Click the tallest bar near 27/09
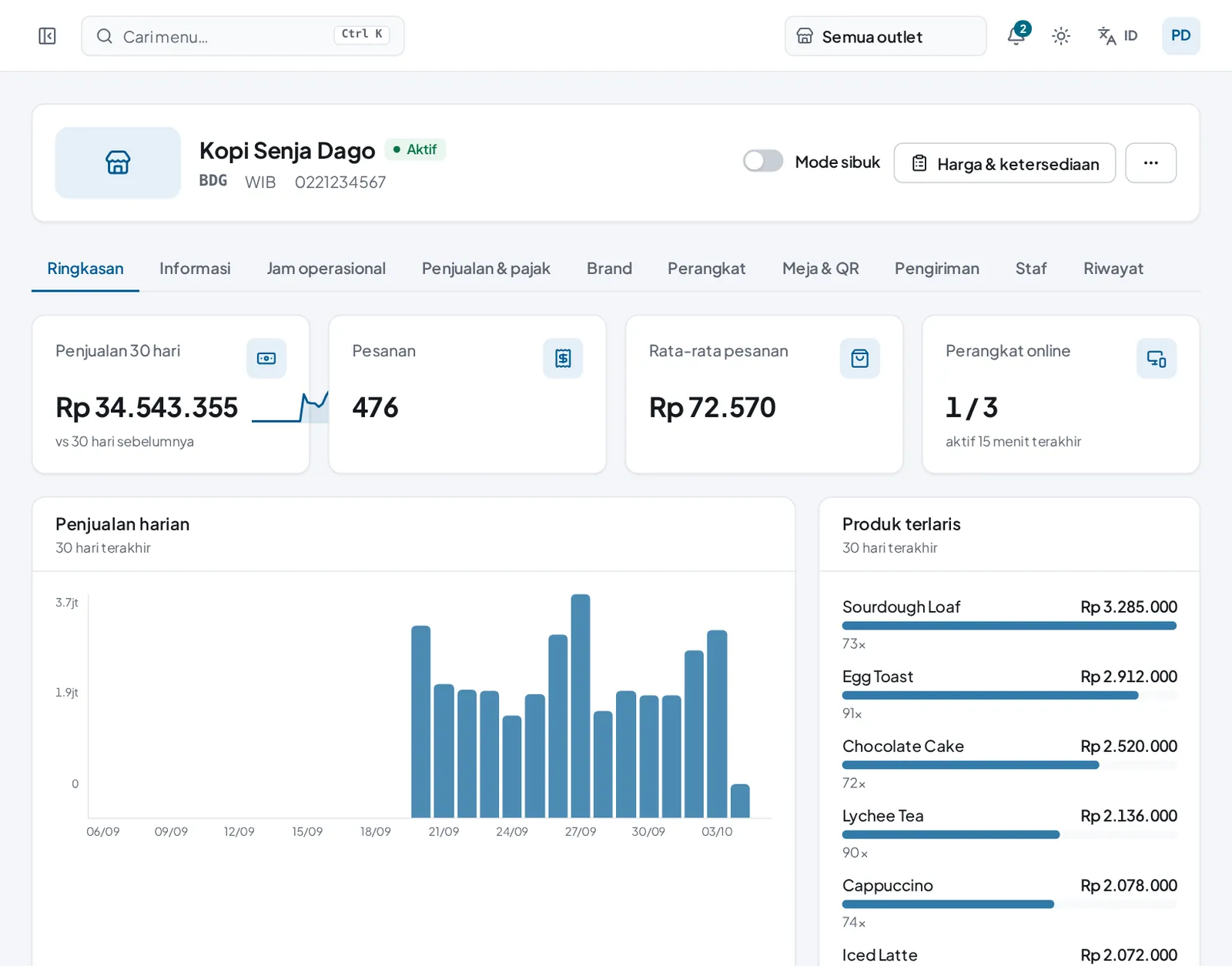1232x966 pixels. point(581,706)
